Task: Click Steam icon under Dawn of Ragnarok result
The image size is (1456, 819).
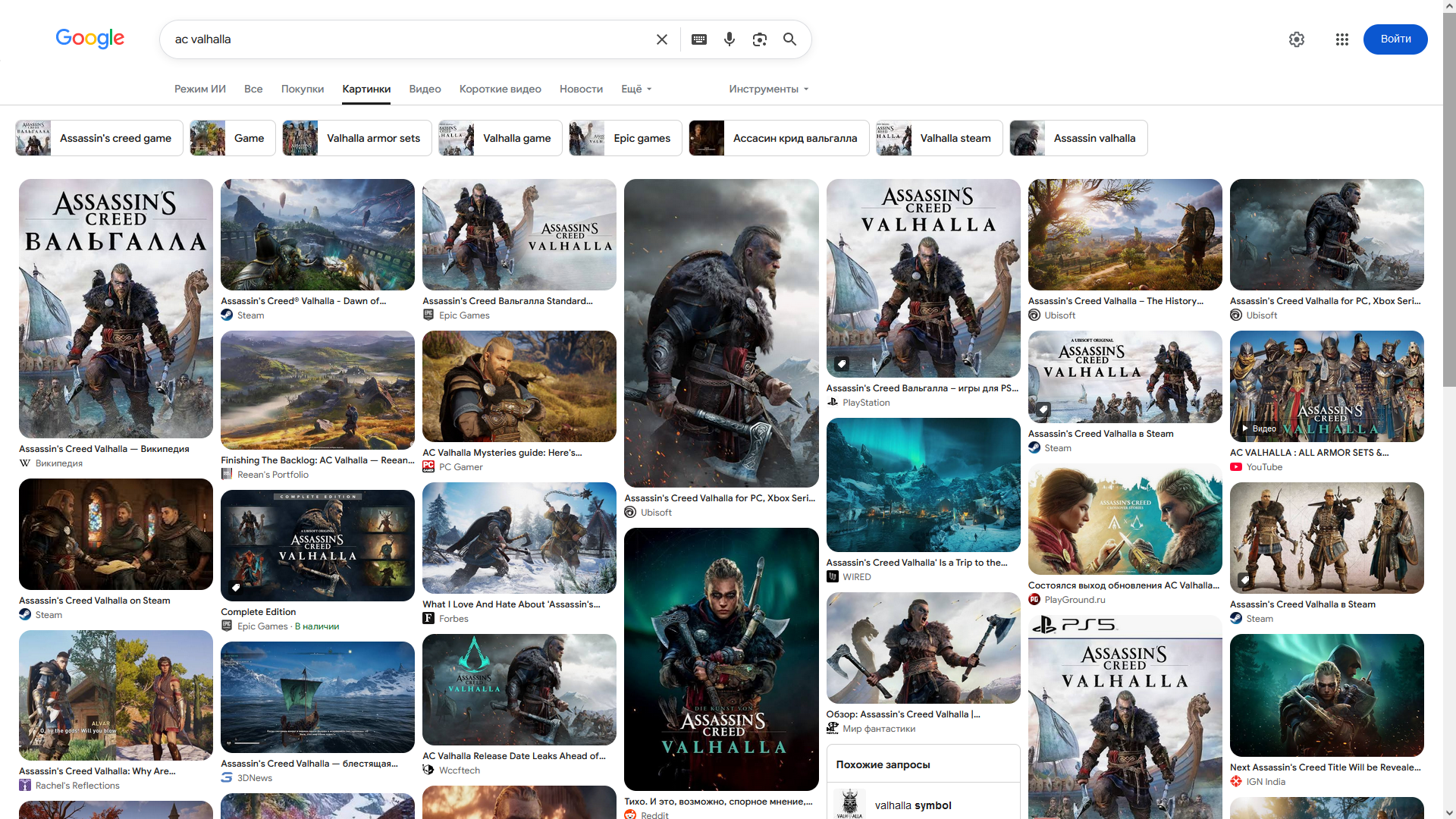Action: (227, 315)
